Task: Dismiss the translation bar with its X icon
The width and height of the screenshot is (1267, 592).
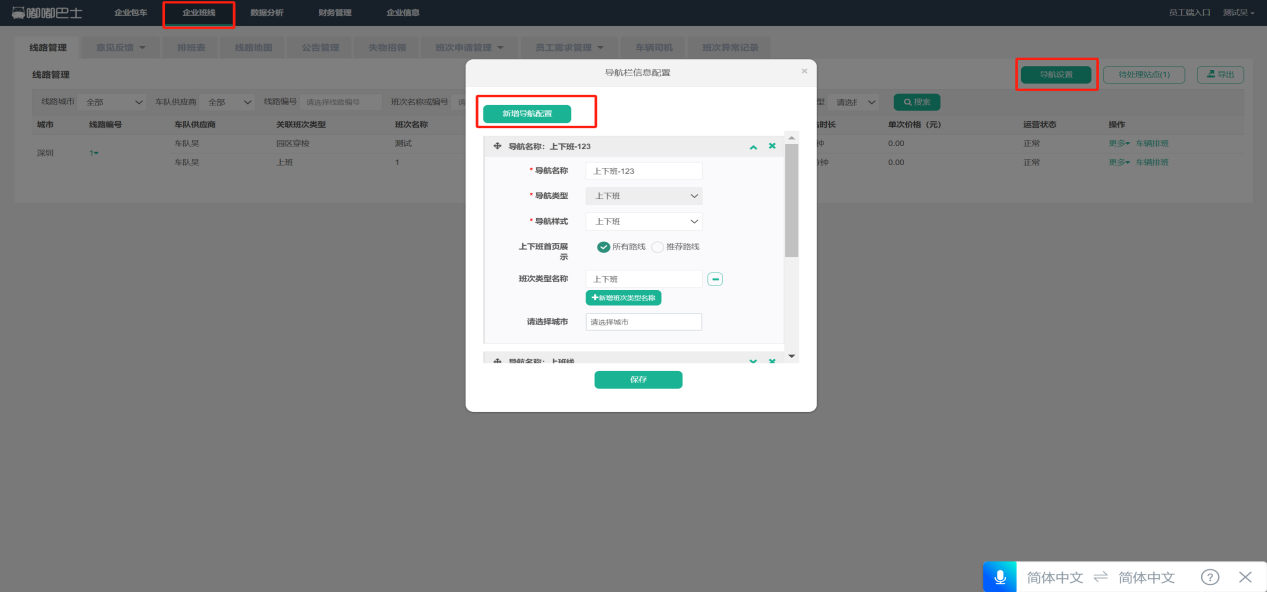Action: [x=1245, y=577]
